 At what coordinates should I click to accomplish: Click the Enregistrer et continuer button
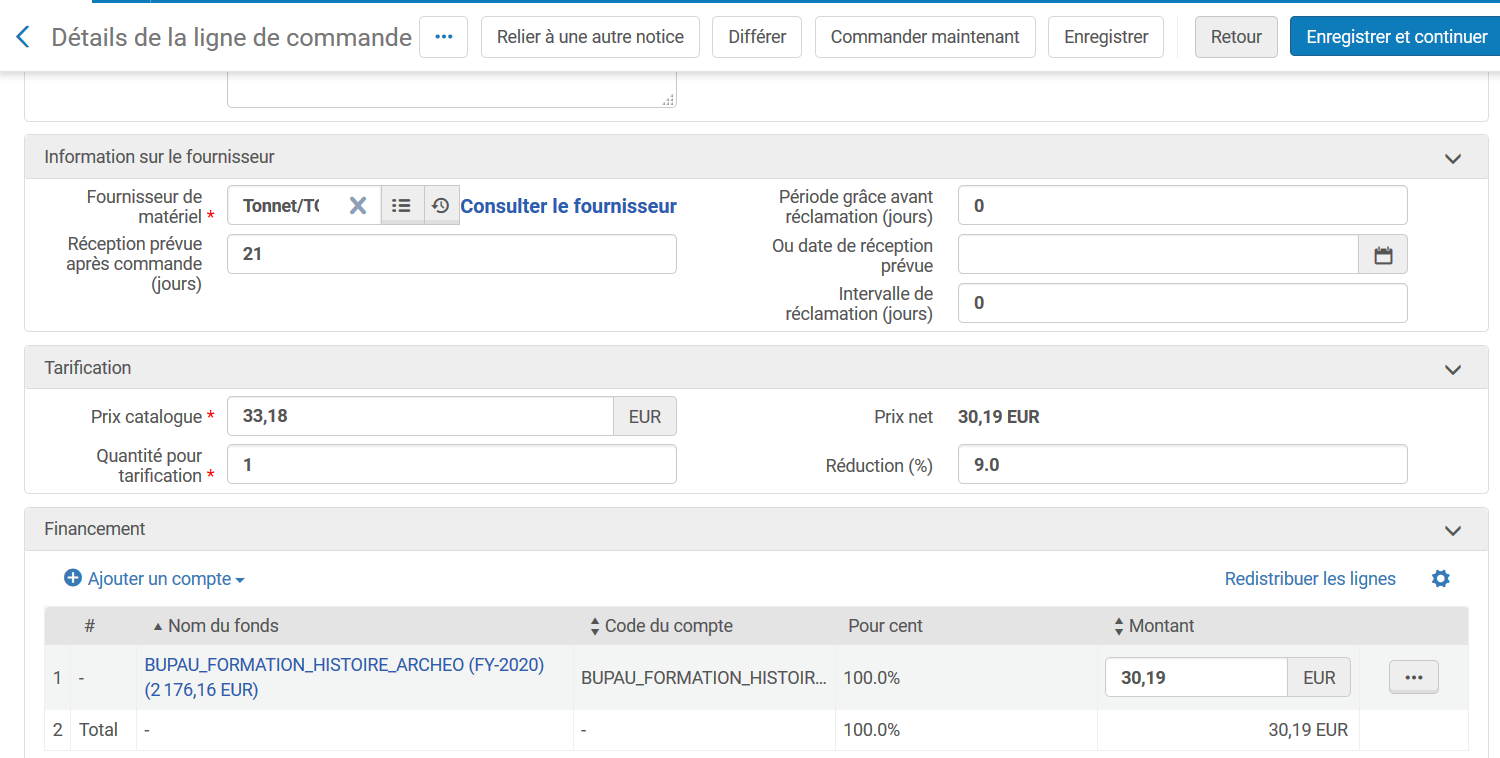pyautogui.click(x=1396, y=37)
